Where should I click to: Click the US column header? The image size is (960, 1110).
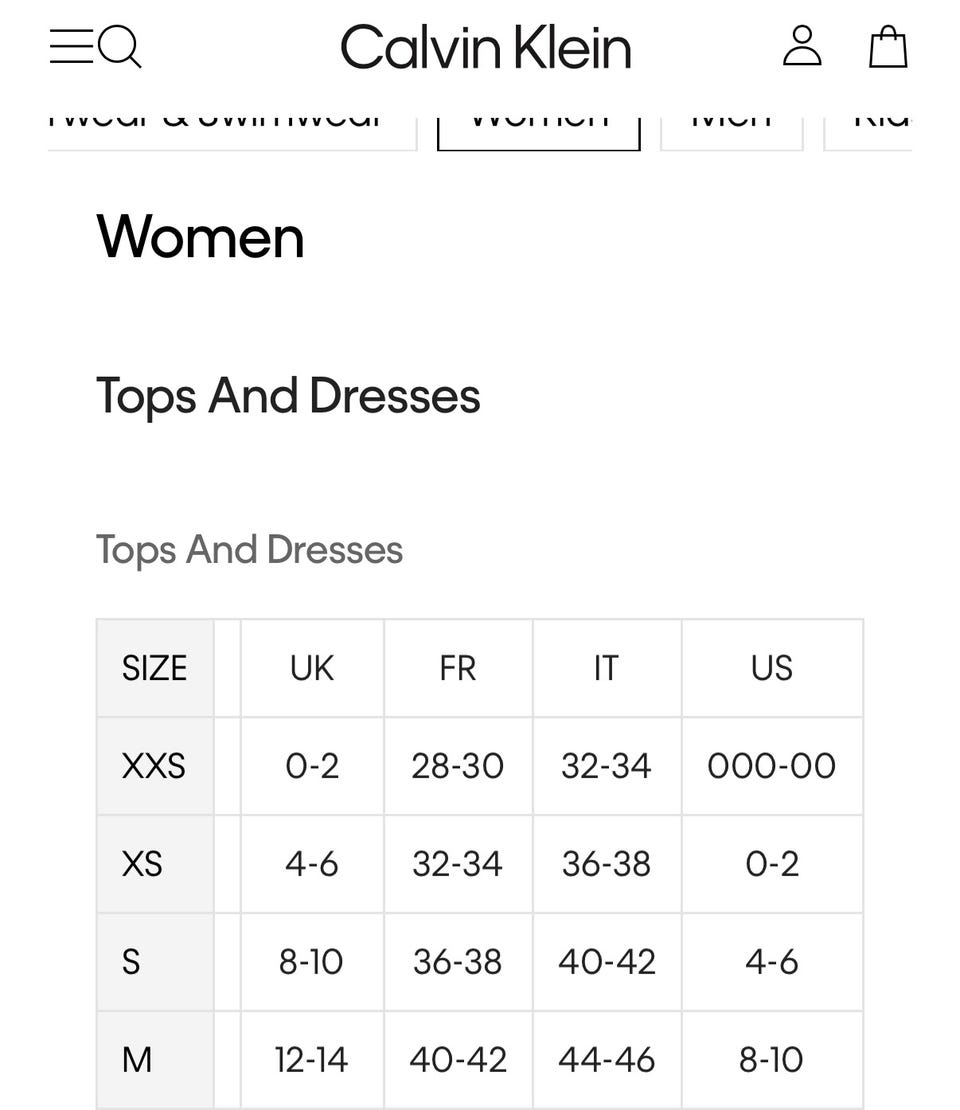click(771, 668)
